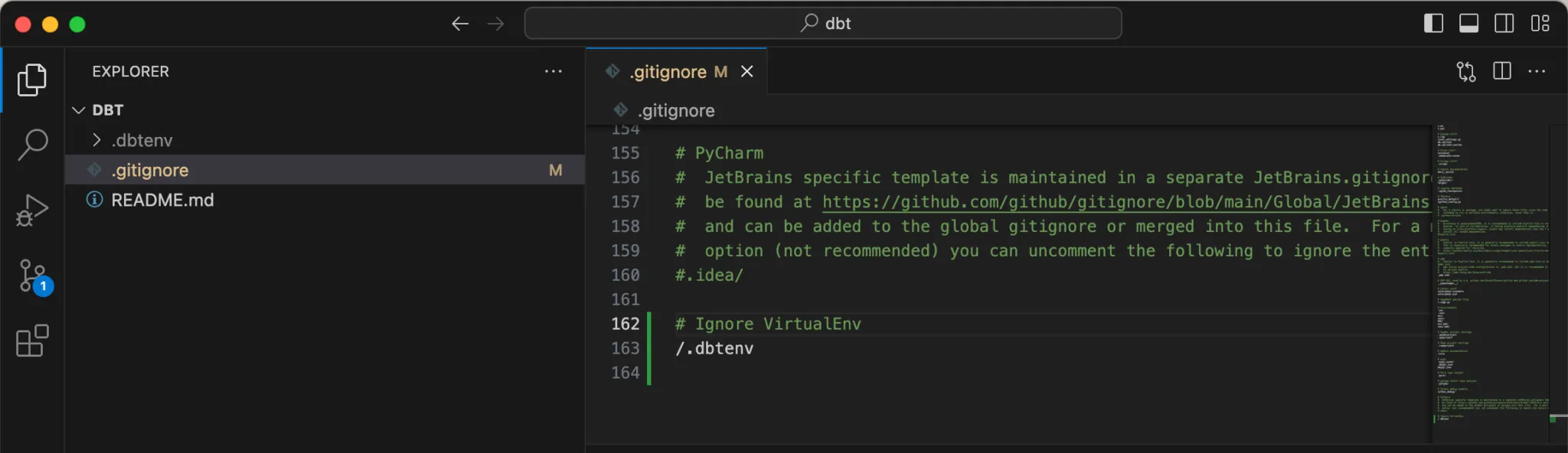1568x453 pixels.
Task: Open the Extensions view icon
Action: [32, 341]
